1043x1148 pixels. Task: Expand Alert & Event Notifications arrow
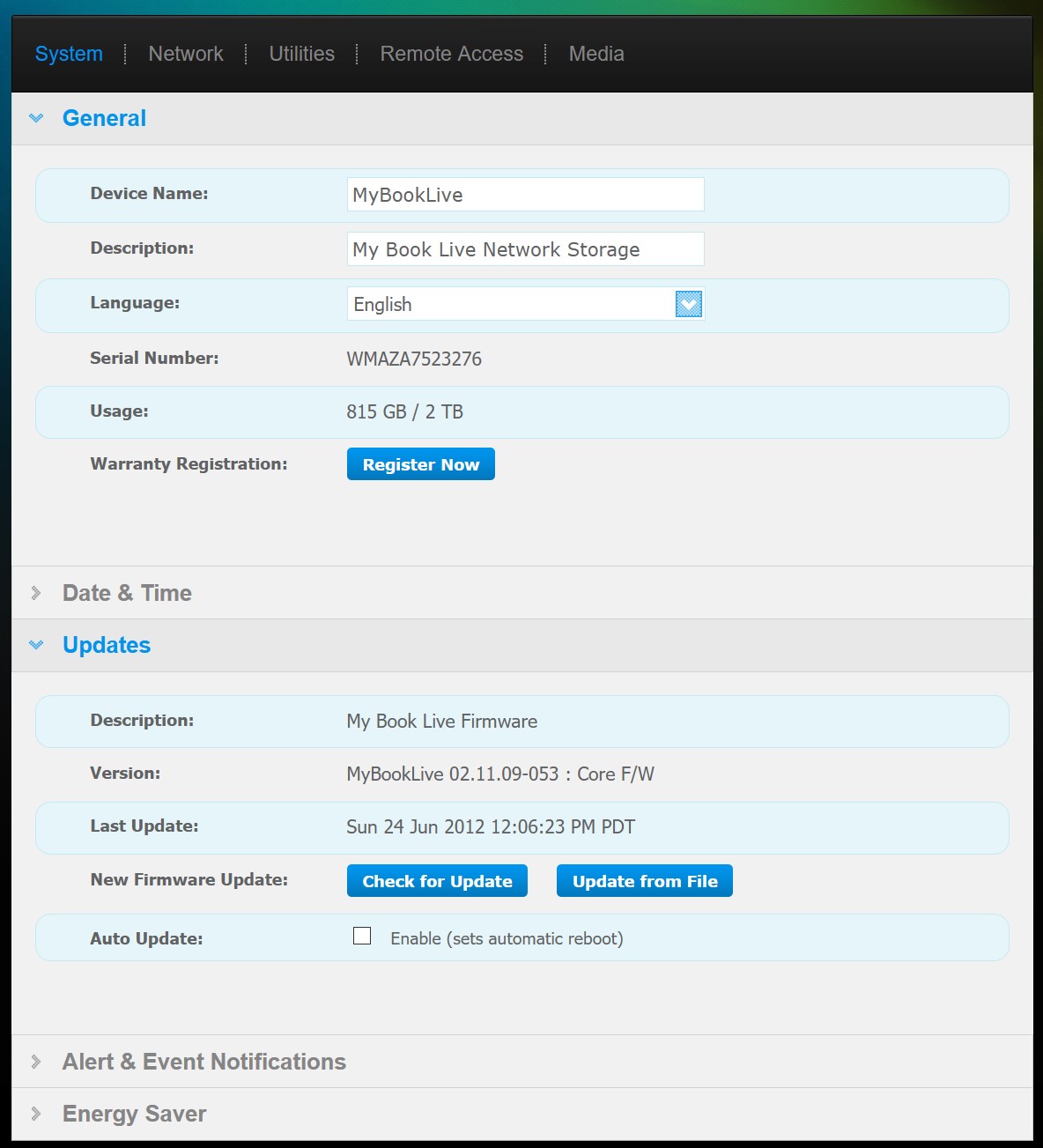pos(36,1062)
